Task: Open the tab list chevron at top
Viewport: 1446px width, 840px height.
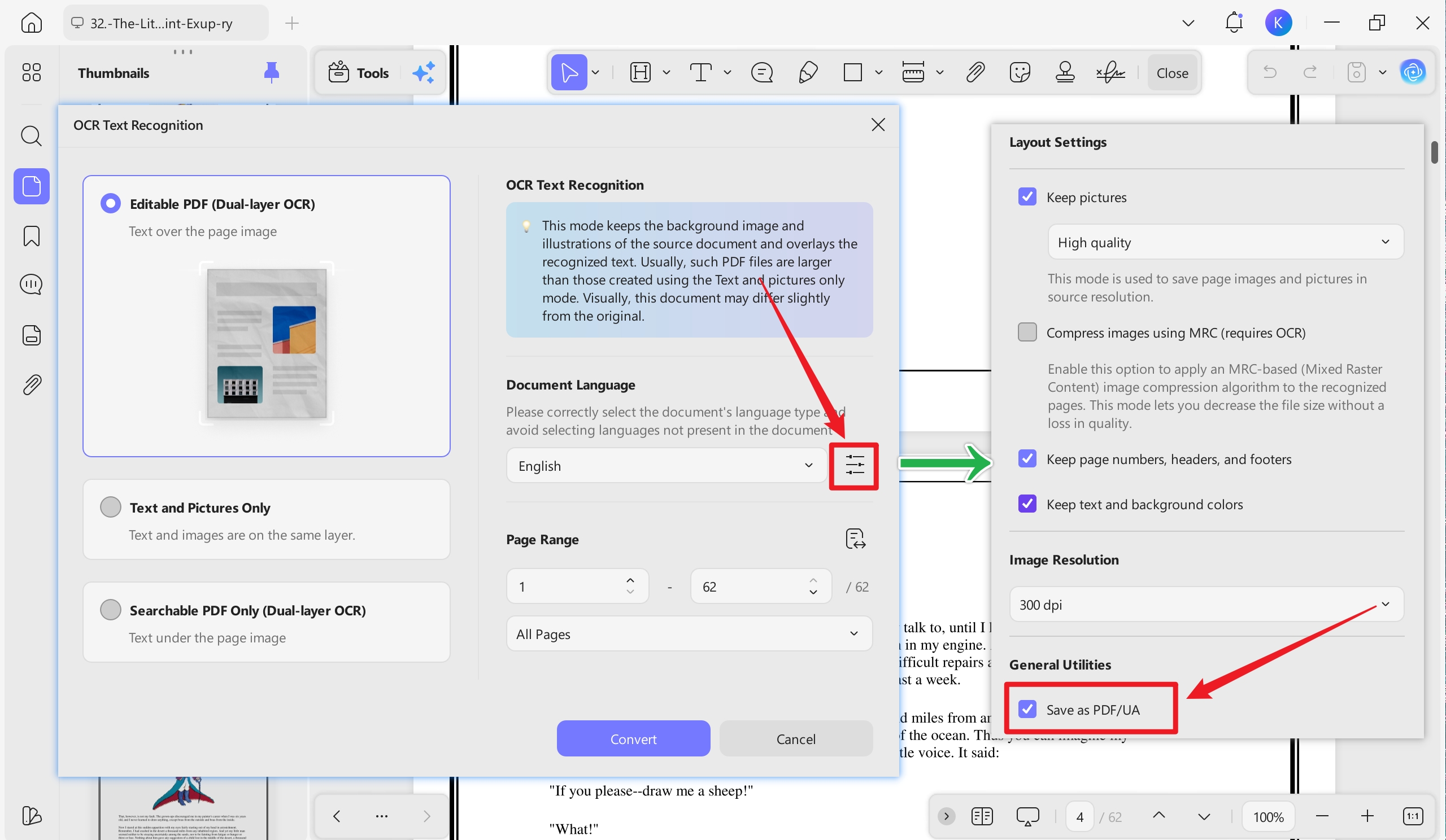Action: click(1188, 23)
